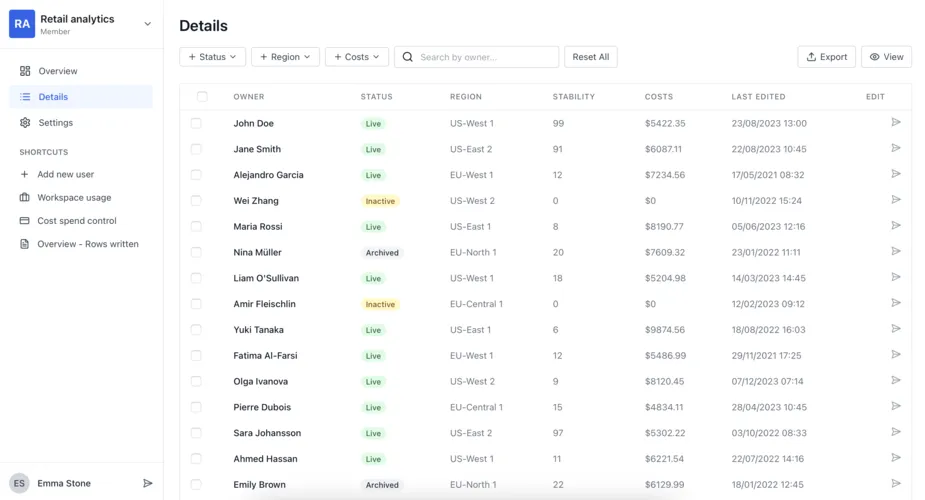Click the plus icon for Add new user
The image size is (925, 500).
(x=24, y=175)
